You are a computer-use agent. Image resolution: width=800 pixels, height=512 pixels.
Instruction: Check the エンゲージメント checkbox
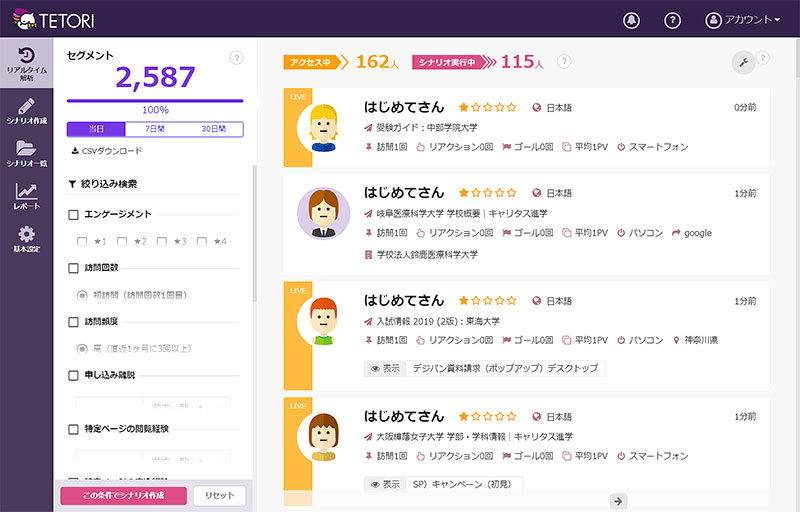point(73,215)
